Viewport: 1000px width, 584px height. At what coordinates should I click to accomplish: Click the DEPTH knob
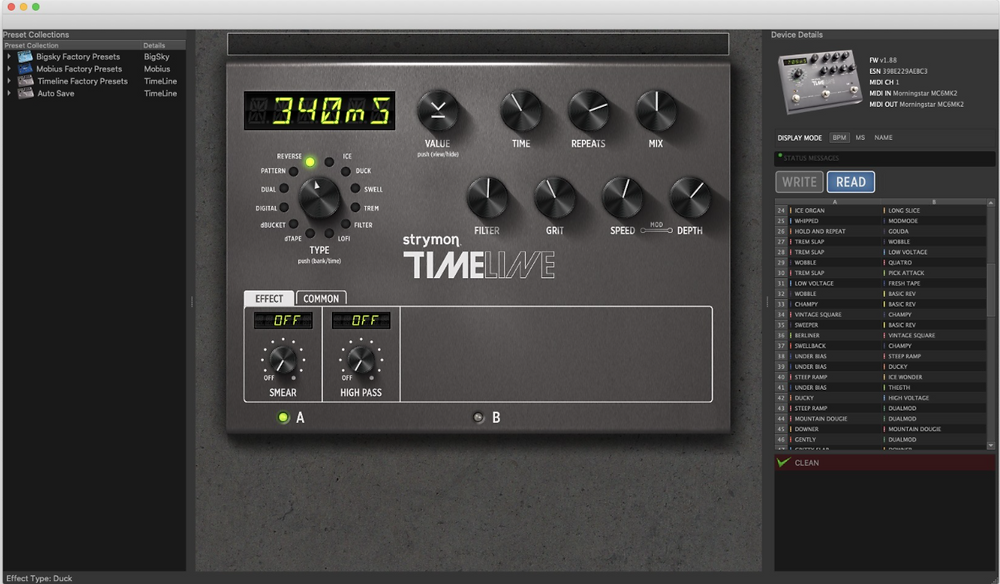point(689,198)
